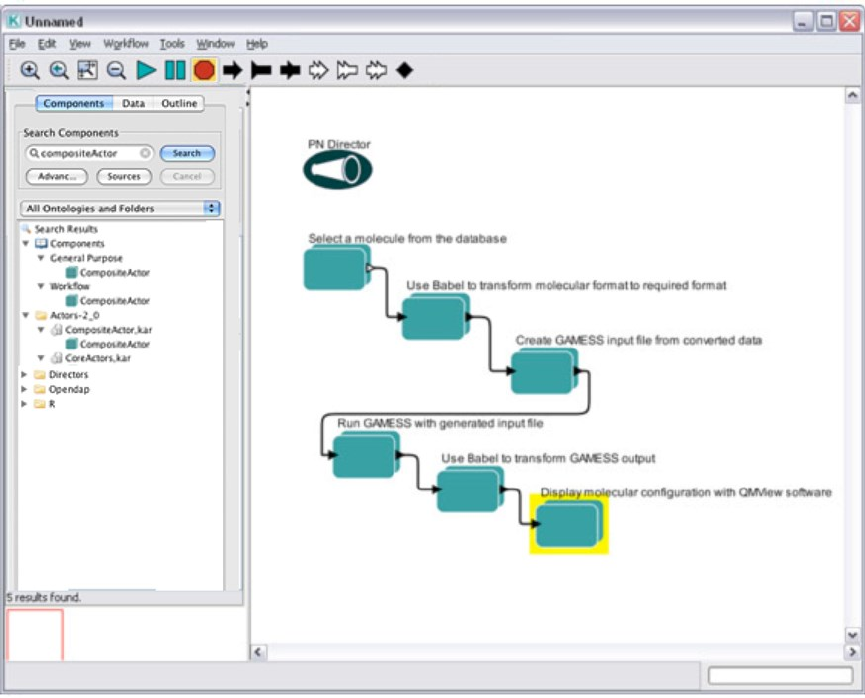Screen dimensions: 865x698
Task: Select the 'Select a molecule from the database' actor
Action: click(x=337, y=268)
